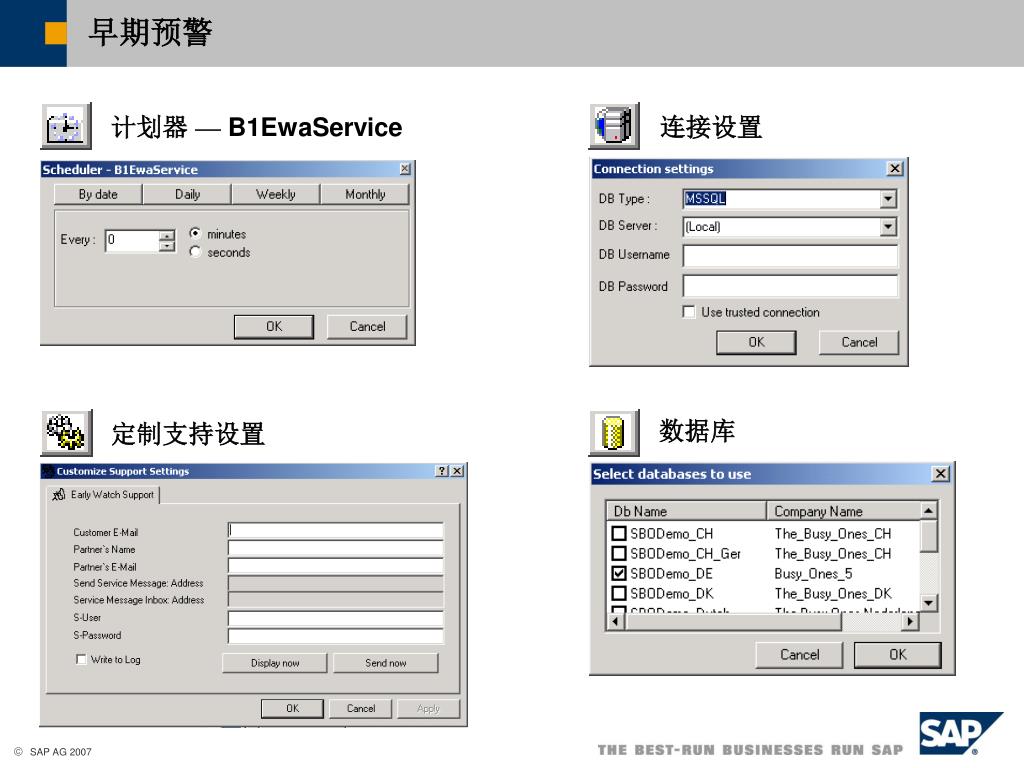Click the Every value spinner arrows
This screenshot has height=768, width=1024.
pyautogui.click(x=167, y=240)
